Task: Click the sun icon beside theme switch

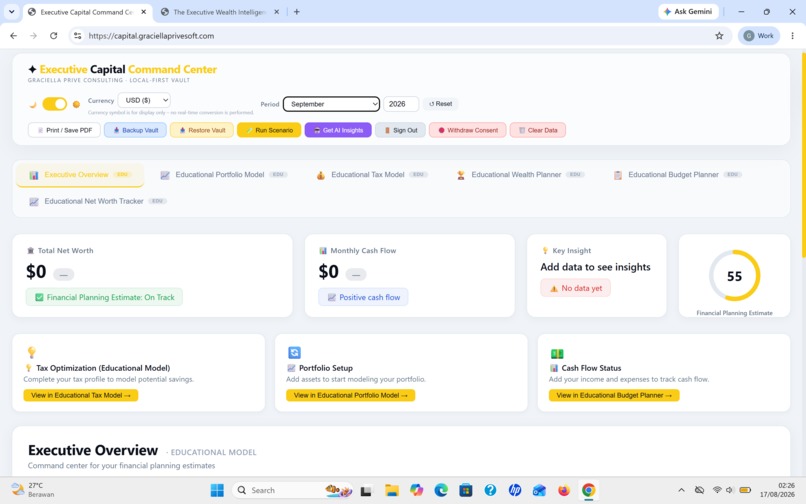Action: (76, 104)
